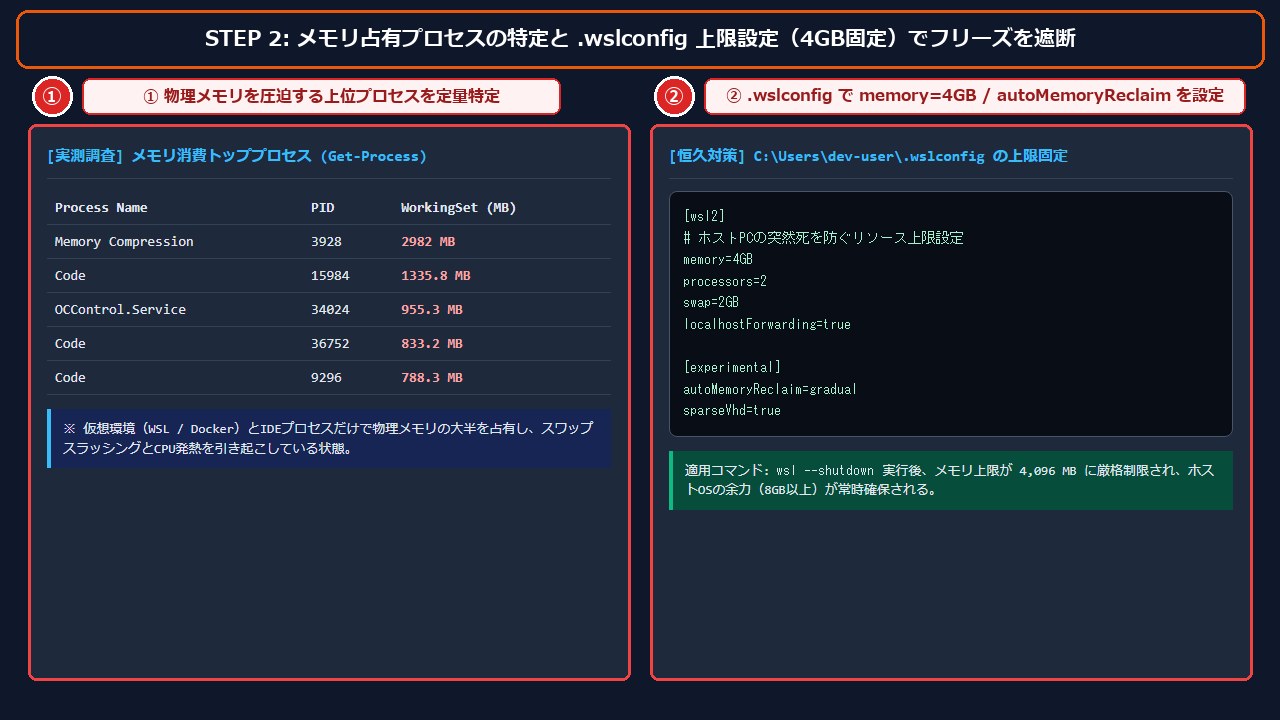The width and height of the screenshot is (1280, 720).
Task: Click the [experimental] section line
Action: [x=732, y=368]
